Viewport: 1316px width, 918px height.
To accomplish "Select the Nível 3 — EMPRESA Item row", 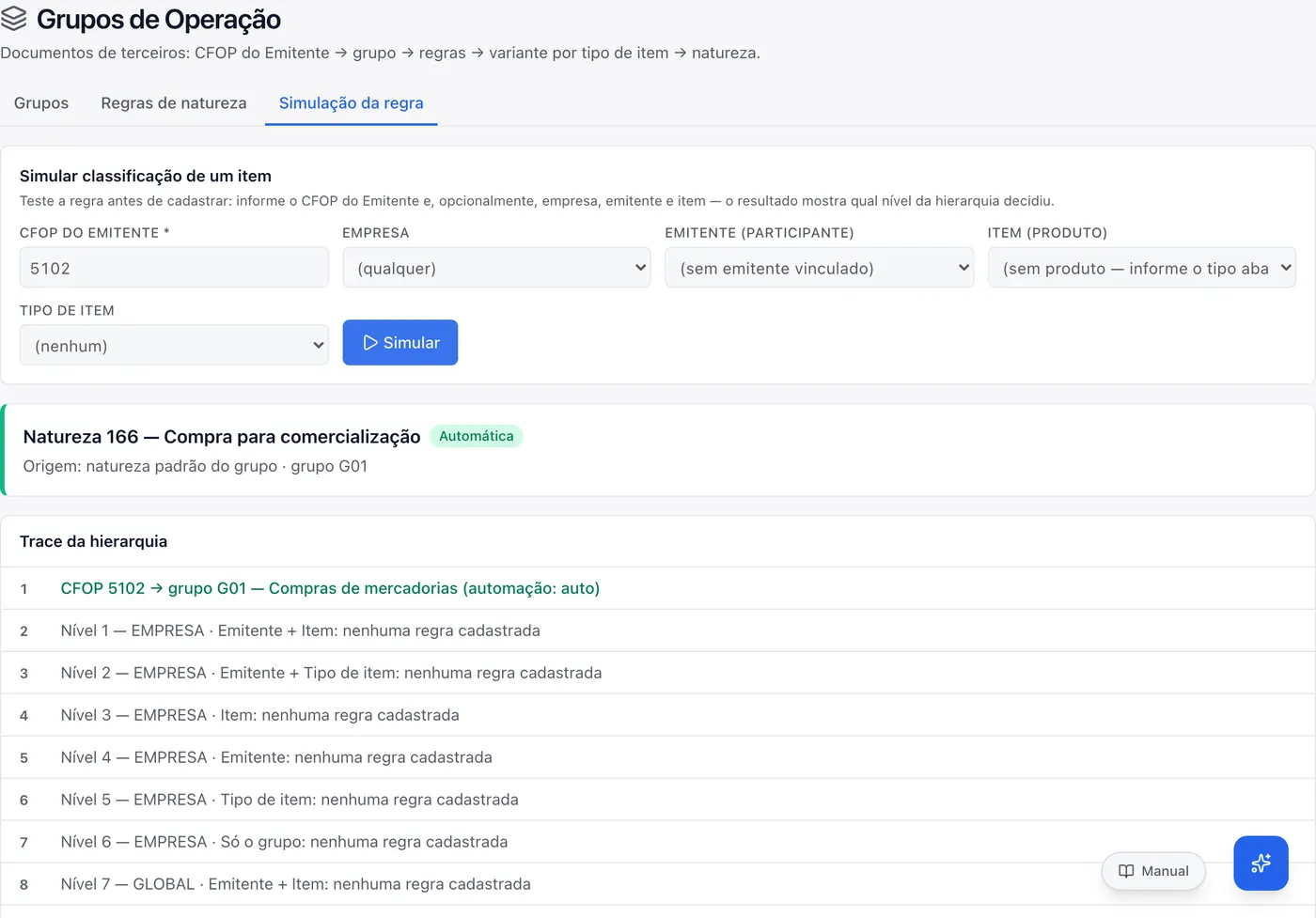I will [658, 715].
